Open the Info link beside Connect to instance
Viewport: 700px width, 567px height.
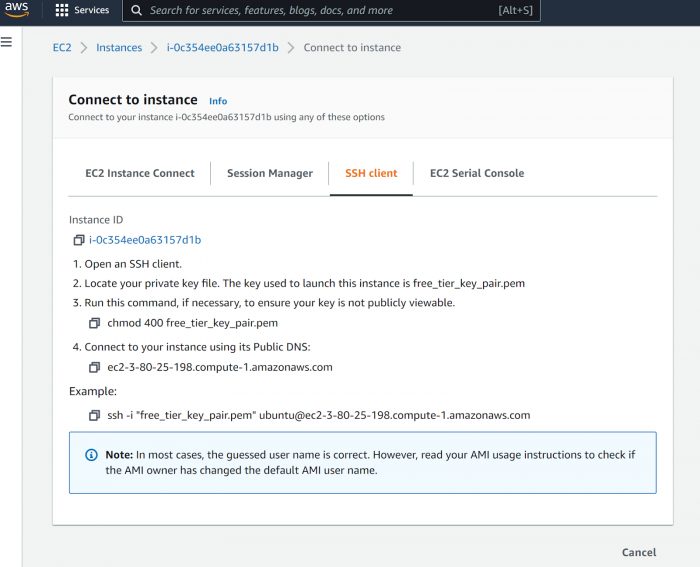(x=218, y=101)
